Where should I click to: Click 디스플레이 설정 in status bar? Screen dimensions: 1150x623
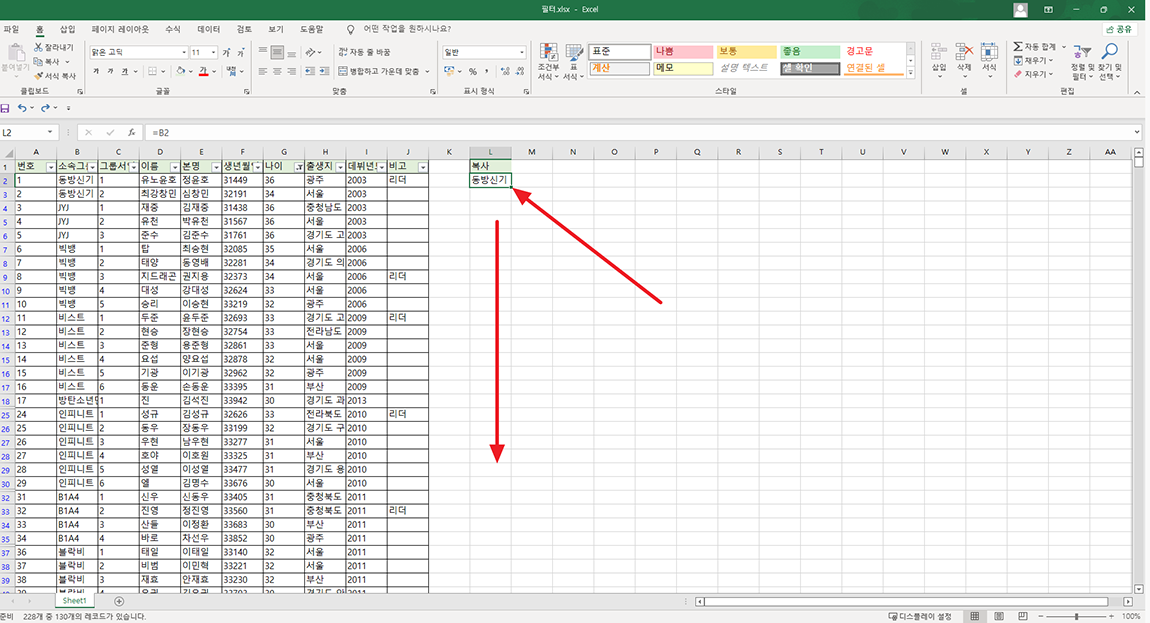920,616
